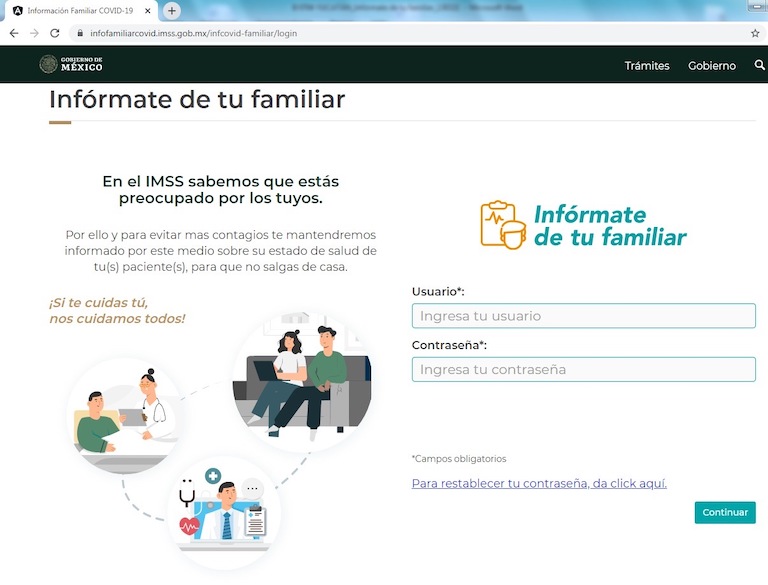This screenshot has height=585, width=768.
Task: Click the orange clipboard and mask logo icon
Action: (x=503, y=225)
